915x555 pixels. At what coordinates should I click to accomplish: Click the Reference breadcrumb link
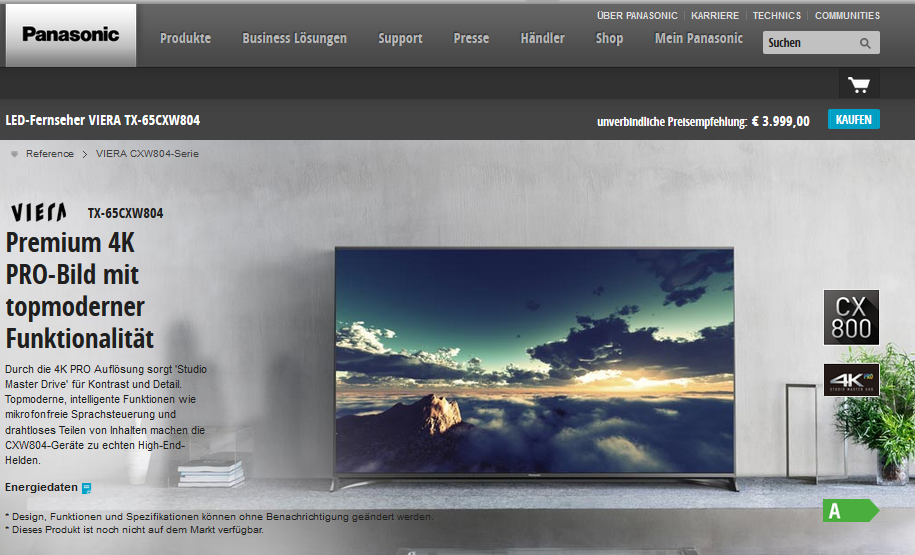(x=50, y=154)
